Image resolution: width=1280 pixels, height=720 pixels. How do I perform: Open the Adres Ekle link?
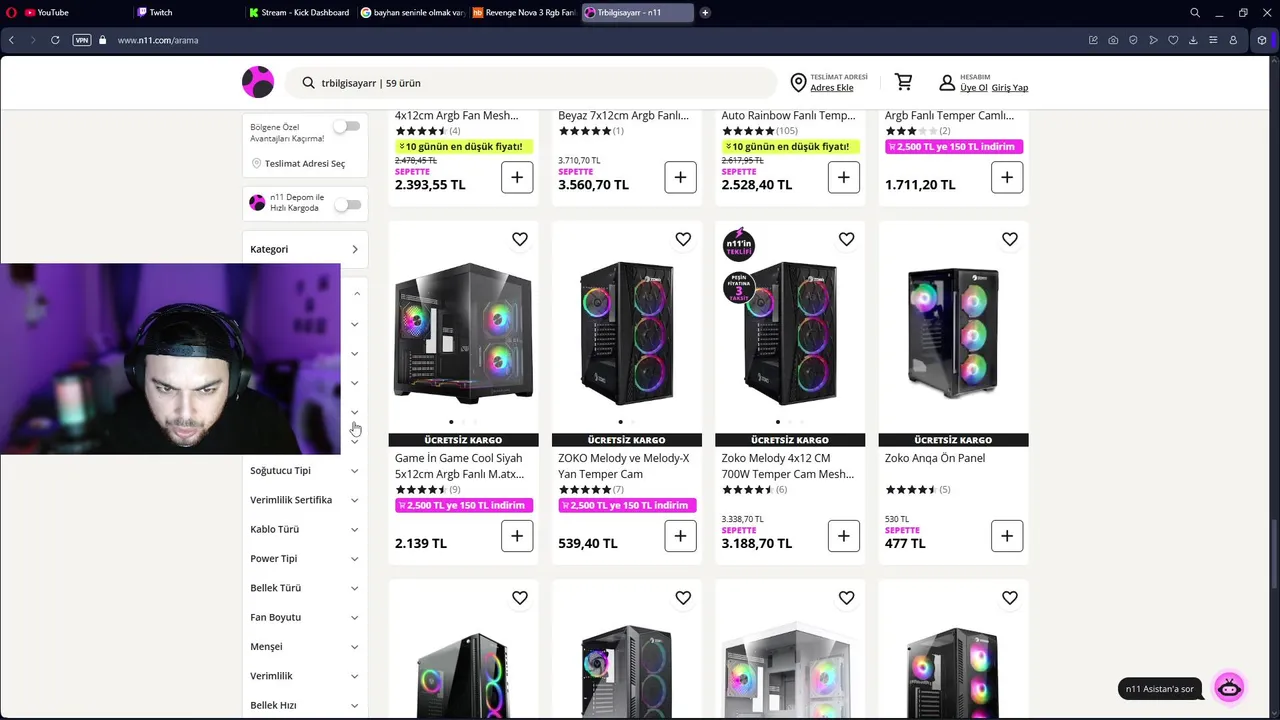[832, 88]
